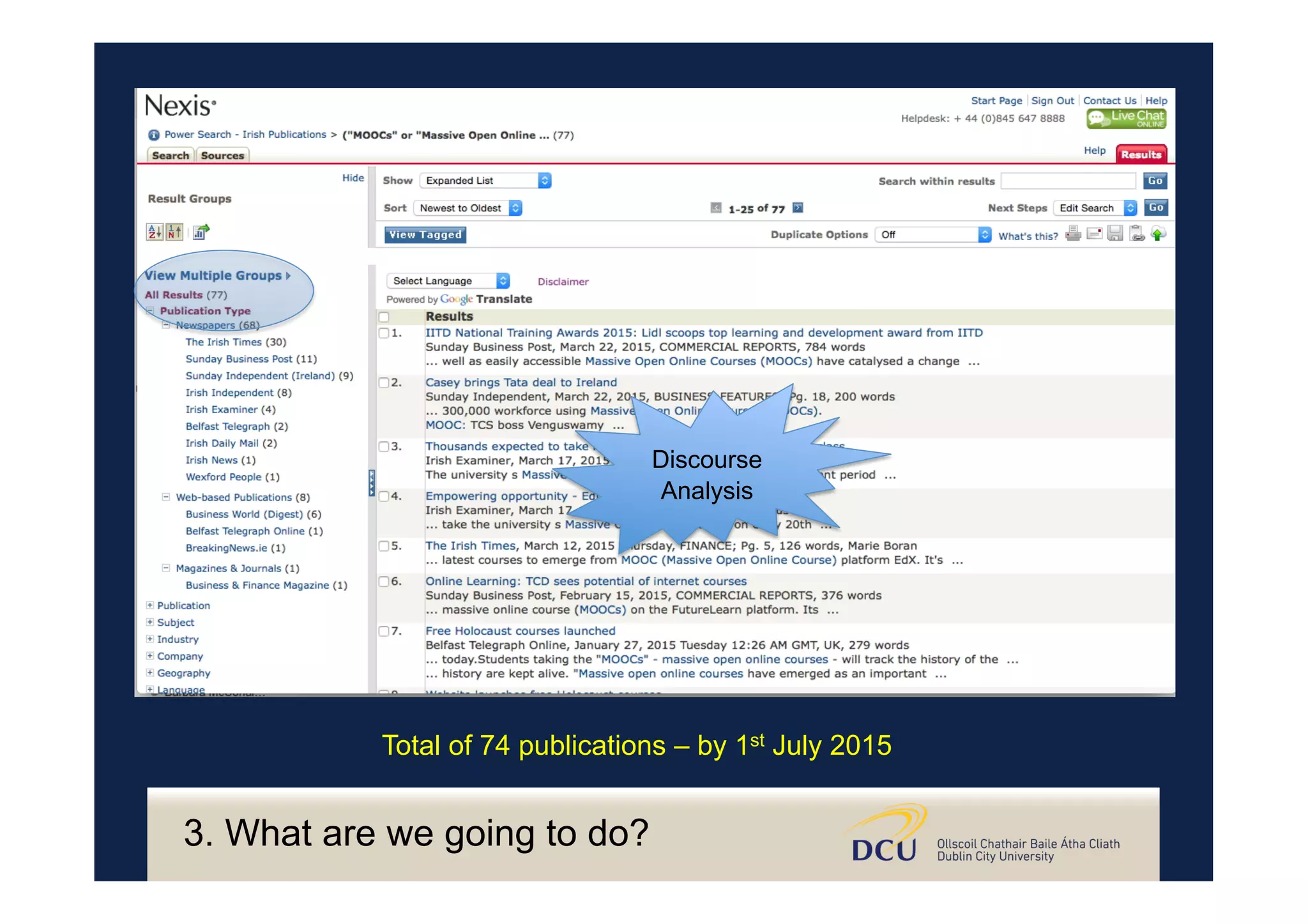Save results with floppy disk icon
1308x924 pixels.
1115,234
